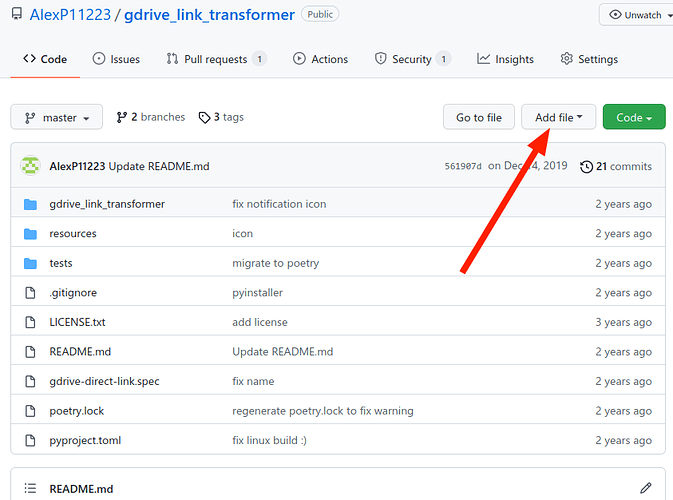Image resolution: width=673 pixels, height=500 pixels.
Task: Open the 'fix notification icon' commit message
Action: 279,204
